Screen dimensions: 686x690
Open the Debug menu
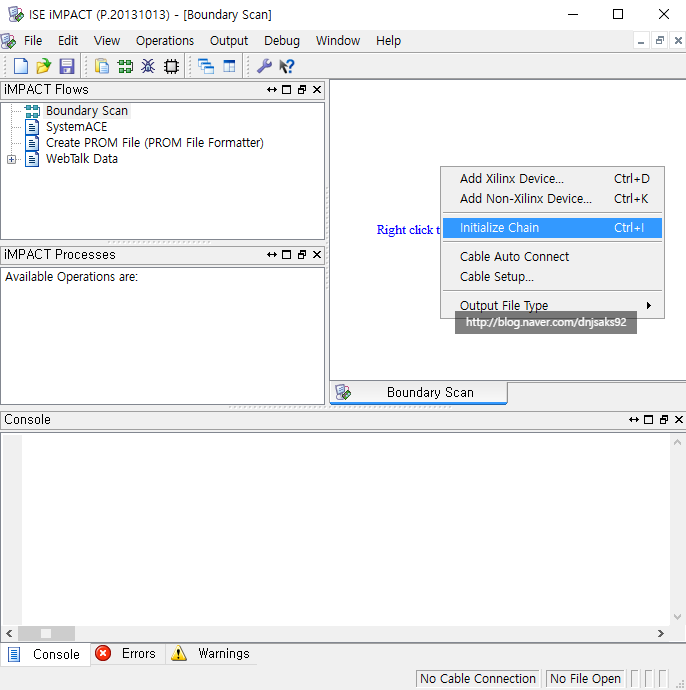click(282, 41)
